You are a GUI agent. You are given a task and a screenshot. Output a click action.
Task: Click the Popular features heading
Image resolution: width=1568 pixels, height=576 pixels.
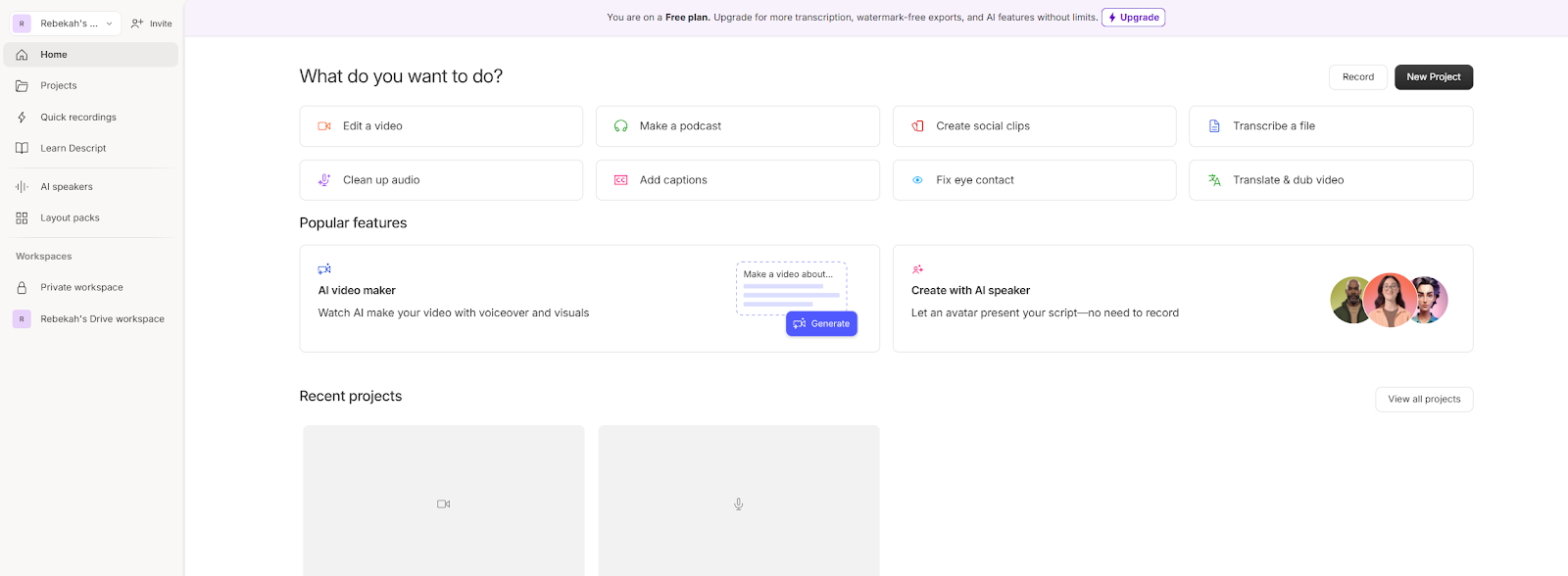coord(353,223)
